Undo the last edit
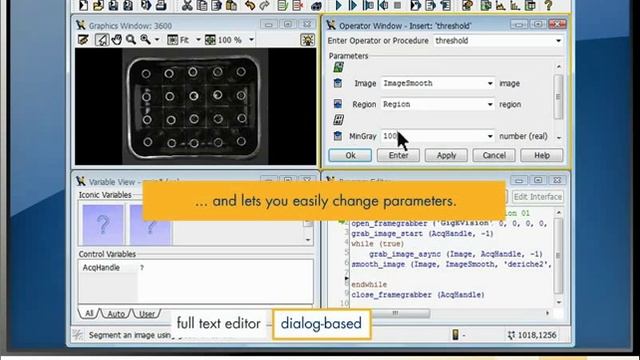The width and height of the screenshot is (640, 360). coord(250,5)
